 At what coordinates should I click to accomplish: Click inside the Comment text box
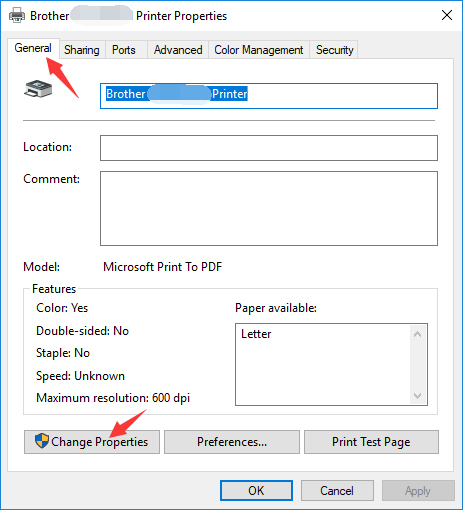[x=269, y=209]
